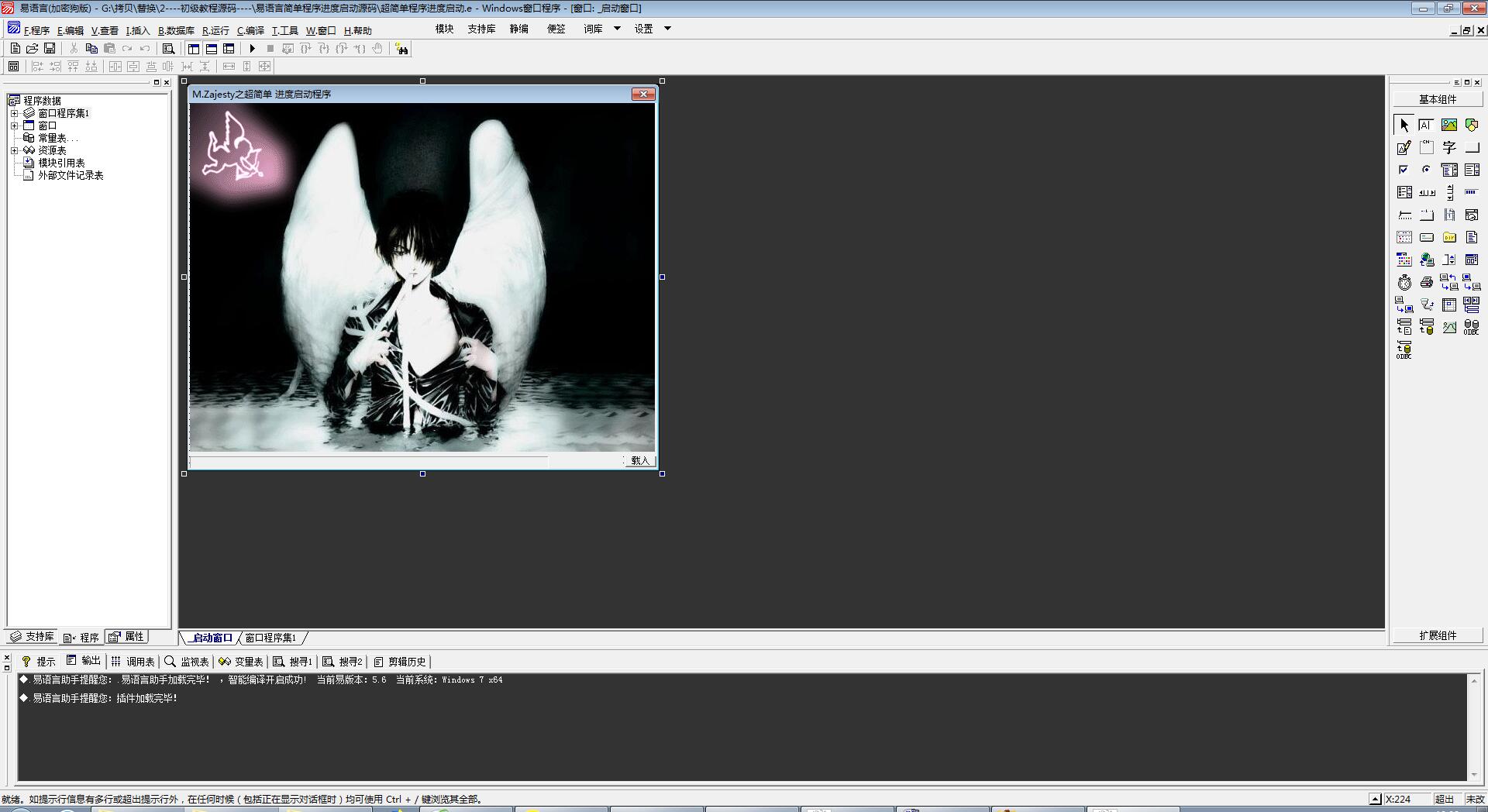The image size is (1488, 812).
Task: Click the output panel vertical scrollbar
Action: (x=1474, y=728)
